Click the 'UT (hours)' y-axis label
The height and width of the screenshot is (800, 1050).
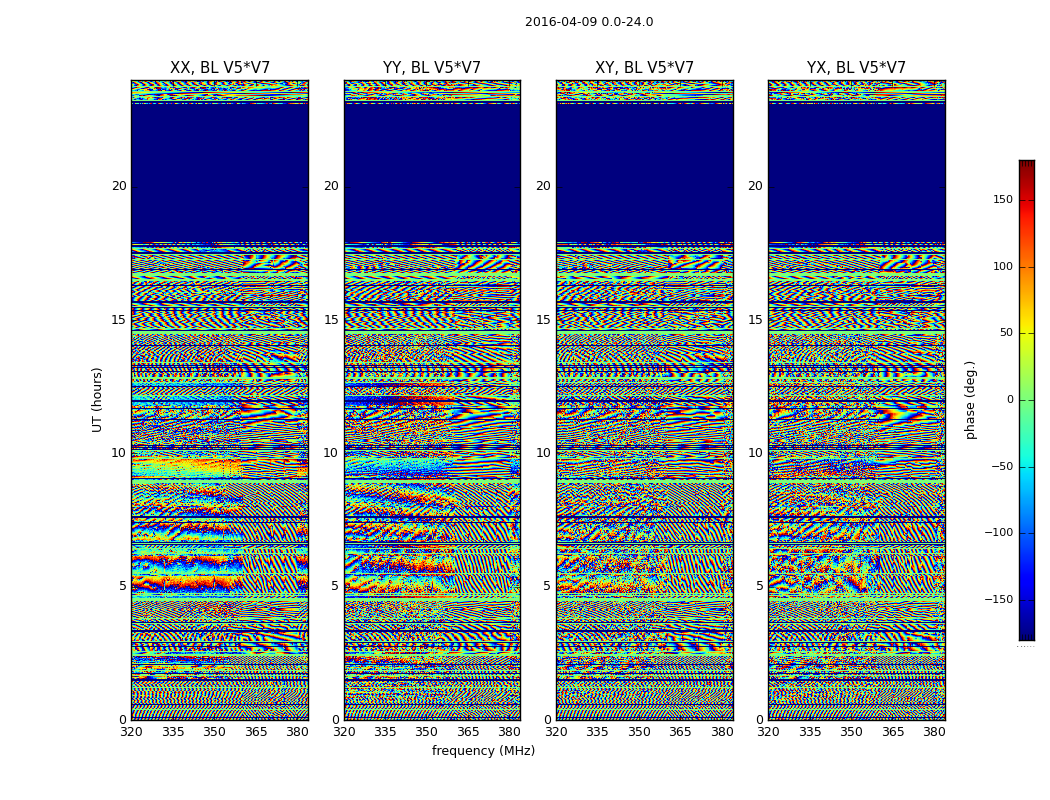pyautogui.click(x=97, y=400)
